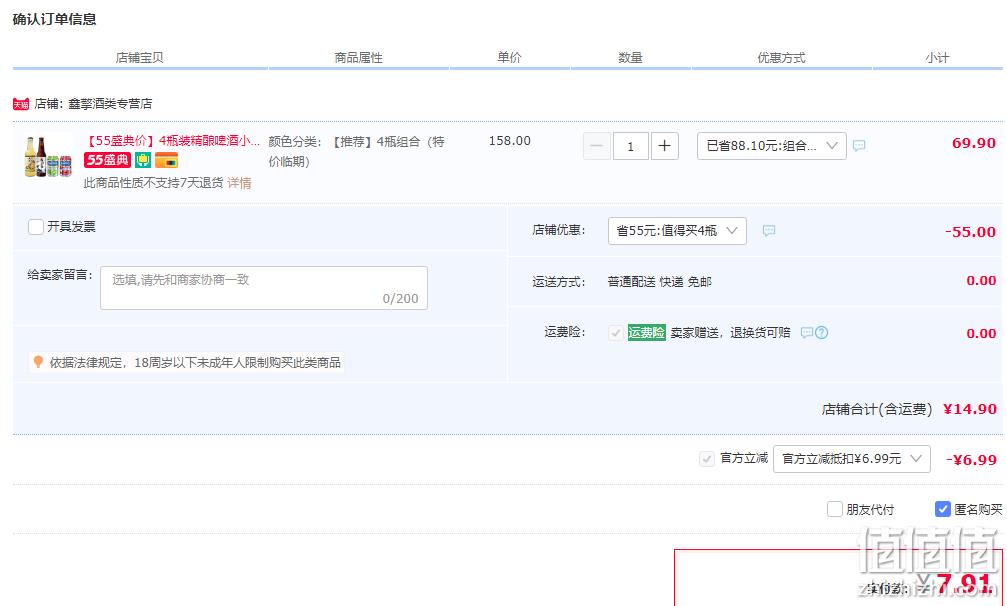Toggle the 运费险 shipping insurance checkbox

[x=615, y=333]
